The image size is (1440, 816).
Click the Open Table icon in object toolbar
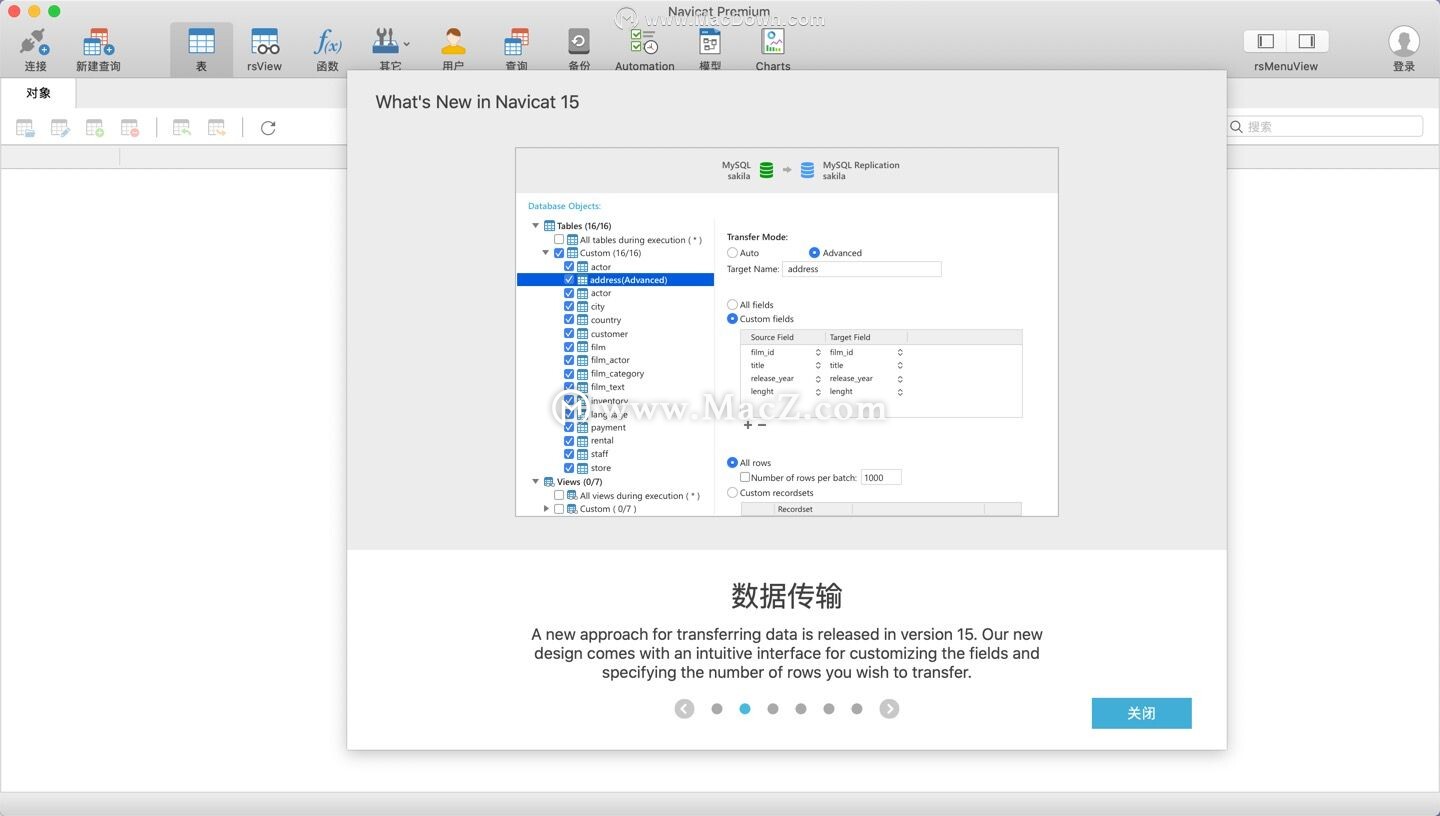[26, 128]
